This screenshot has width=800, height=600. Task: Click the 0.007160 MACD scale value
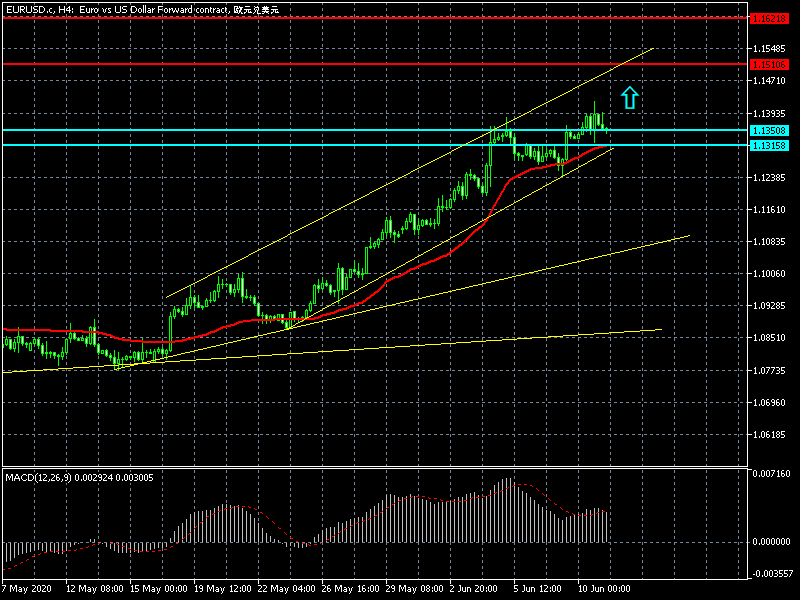tap(772, 472)
